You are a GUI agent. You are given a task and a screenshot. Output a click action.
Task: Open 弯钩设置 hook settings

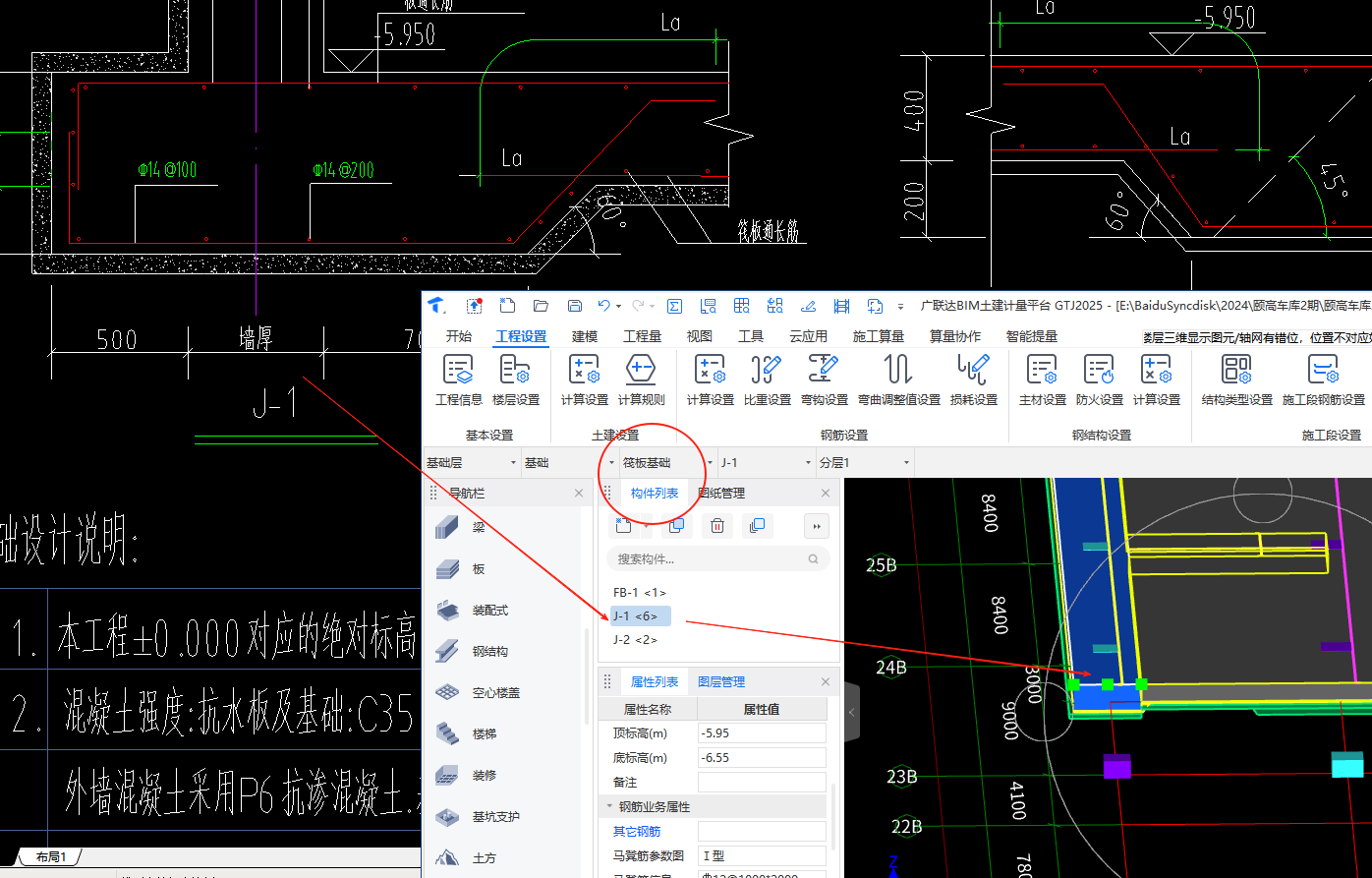(x=824, y=380)
